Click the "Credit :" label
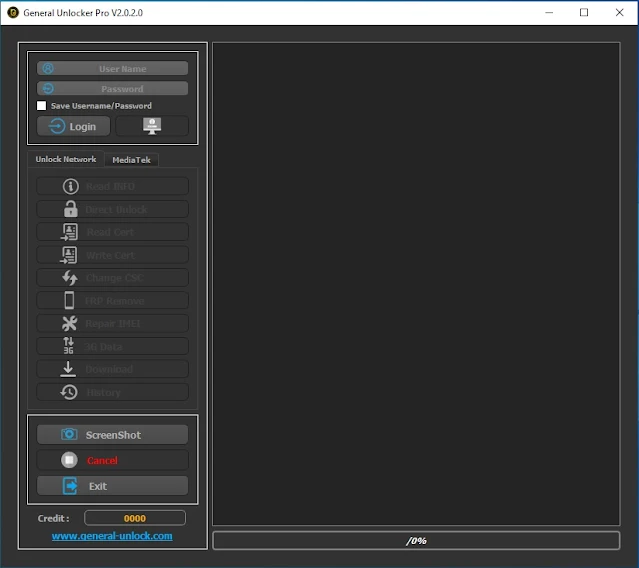639x568 pixels. point(53,518)
